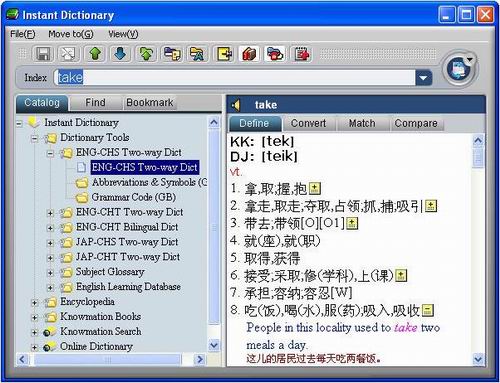Open the Move to(G) menu

coord(71,34)
